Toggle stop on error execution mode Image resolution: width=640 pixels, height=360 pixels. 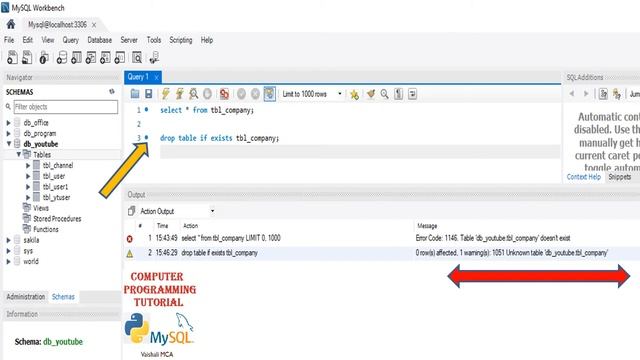224,94
